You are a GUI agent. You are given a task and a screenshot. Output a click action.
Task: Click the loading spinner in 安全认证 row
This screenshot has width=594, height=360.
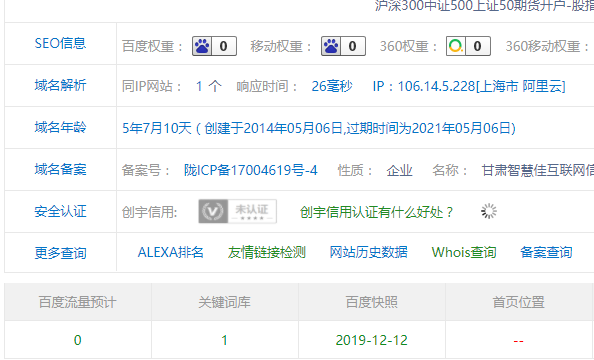click(x=489, y=211)
